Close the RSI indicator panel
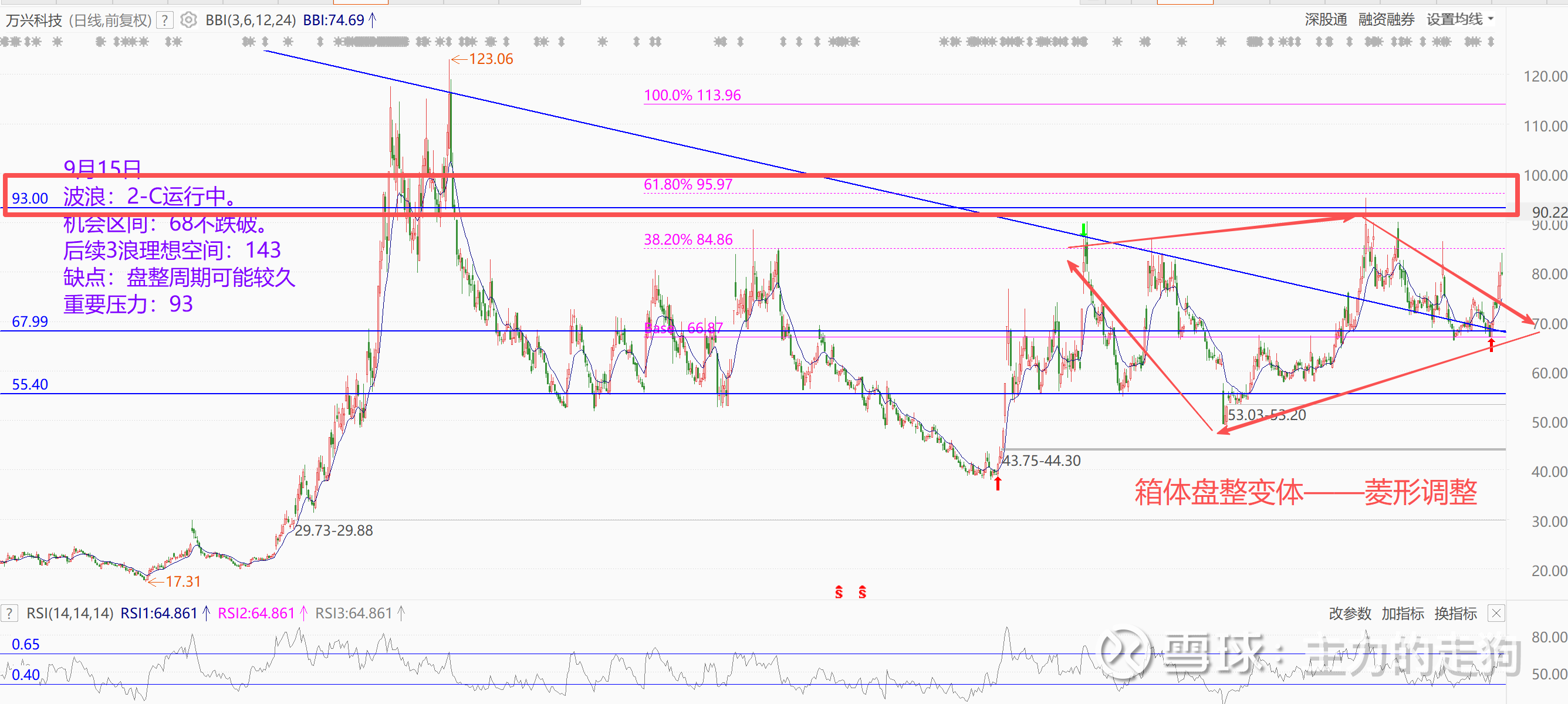1568x704 pixels. pos(1496,612)
